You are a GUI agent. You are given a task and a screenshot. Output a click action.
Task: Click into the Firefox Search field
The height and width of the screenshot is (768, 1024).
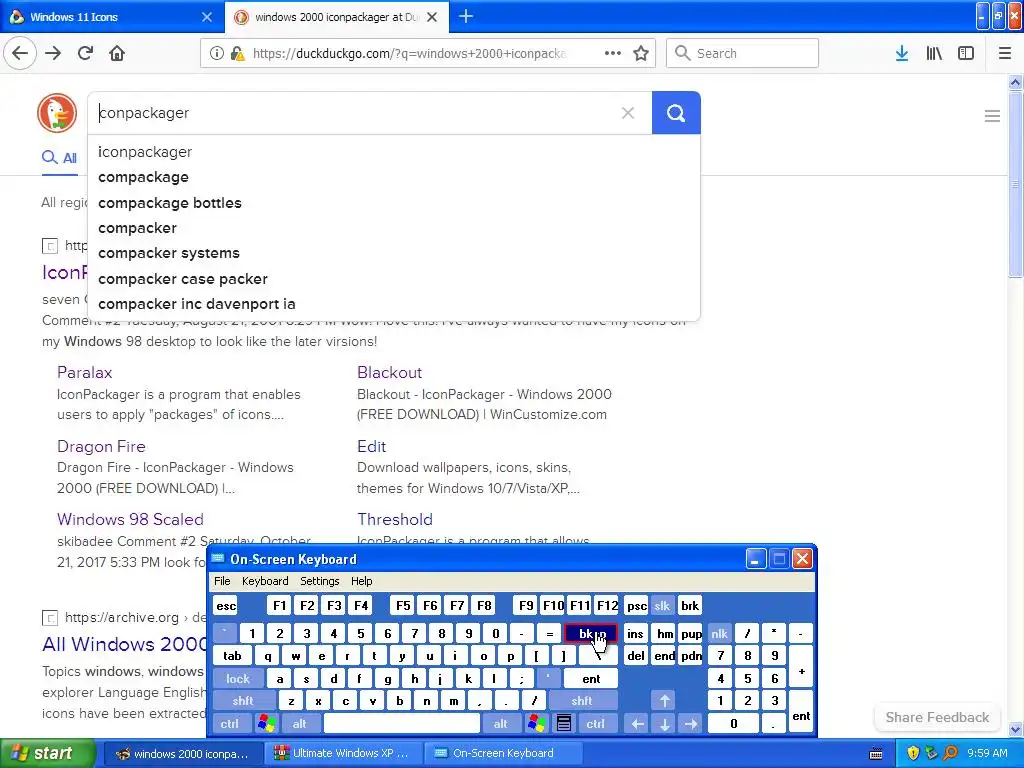coord(742,53)
